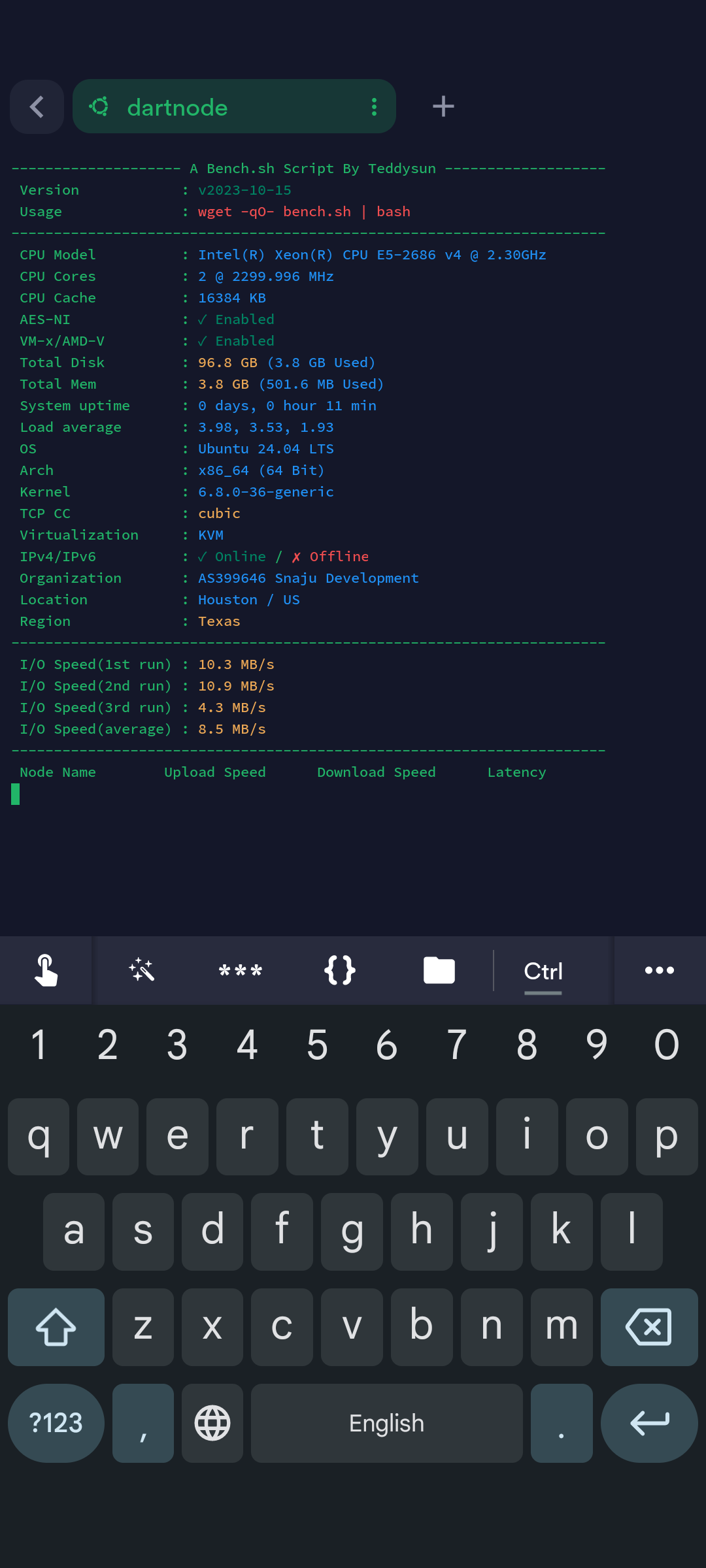This screenshot has width=706, height=1568.
Task: Tap the letter i key
Action: (527, 1137)
